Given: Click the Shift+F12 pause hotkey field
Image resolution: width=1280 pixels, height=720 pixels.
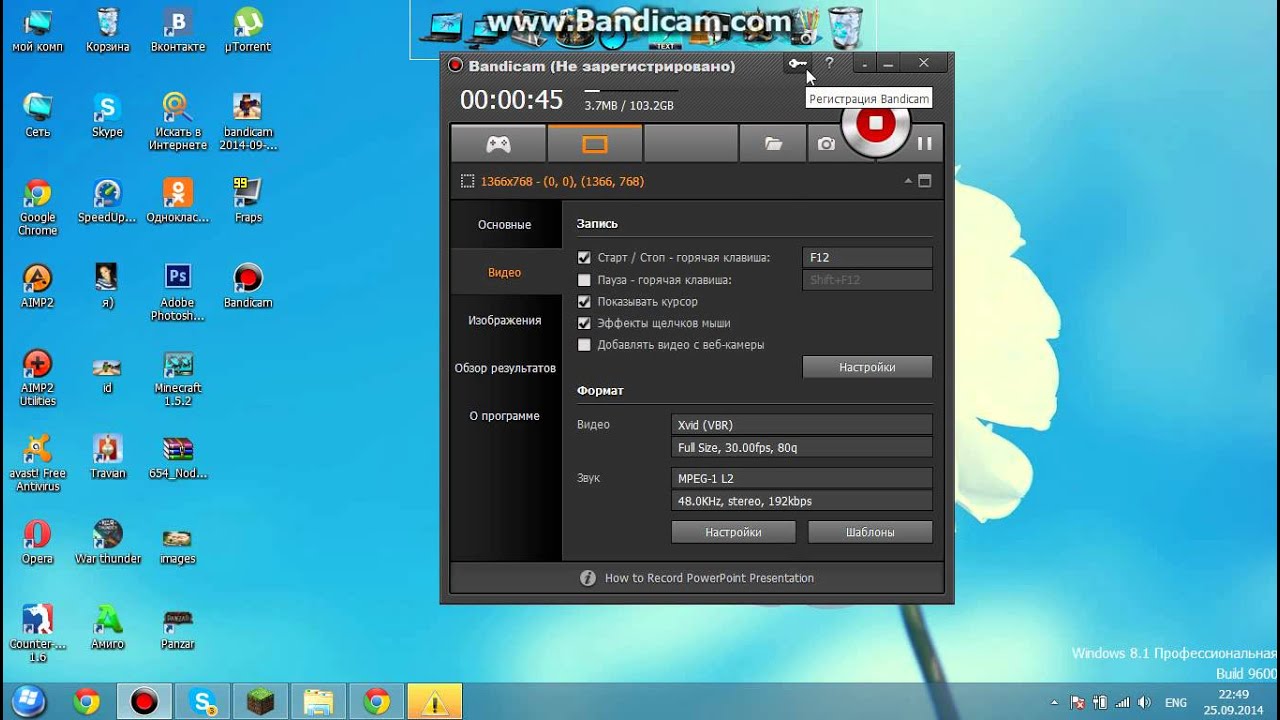Looking at the screenshot, I should tap(867, 280).
